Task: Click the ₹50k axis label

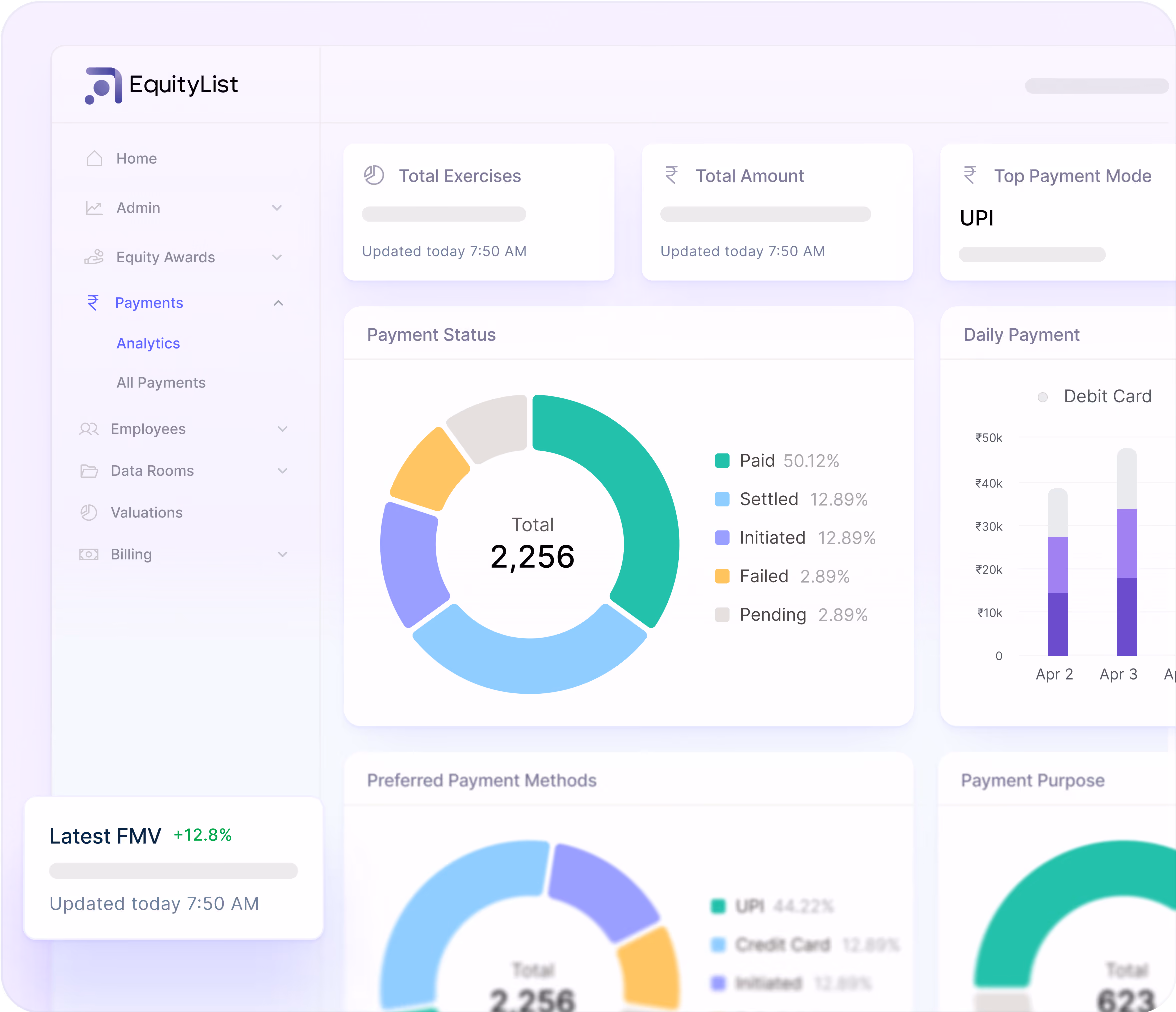Action: [989, 438]
